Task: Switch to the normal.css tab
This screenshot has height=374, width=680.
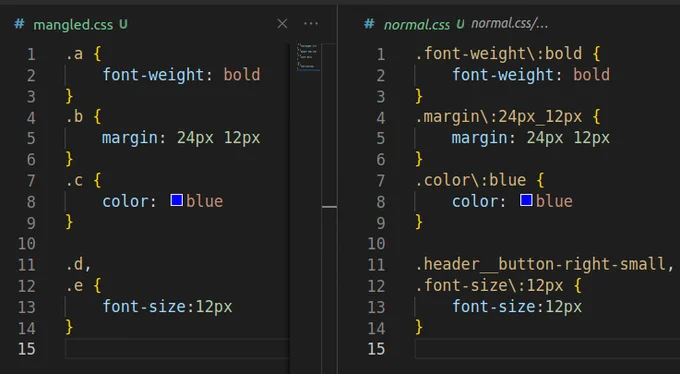Action: (417, 25)
